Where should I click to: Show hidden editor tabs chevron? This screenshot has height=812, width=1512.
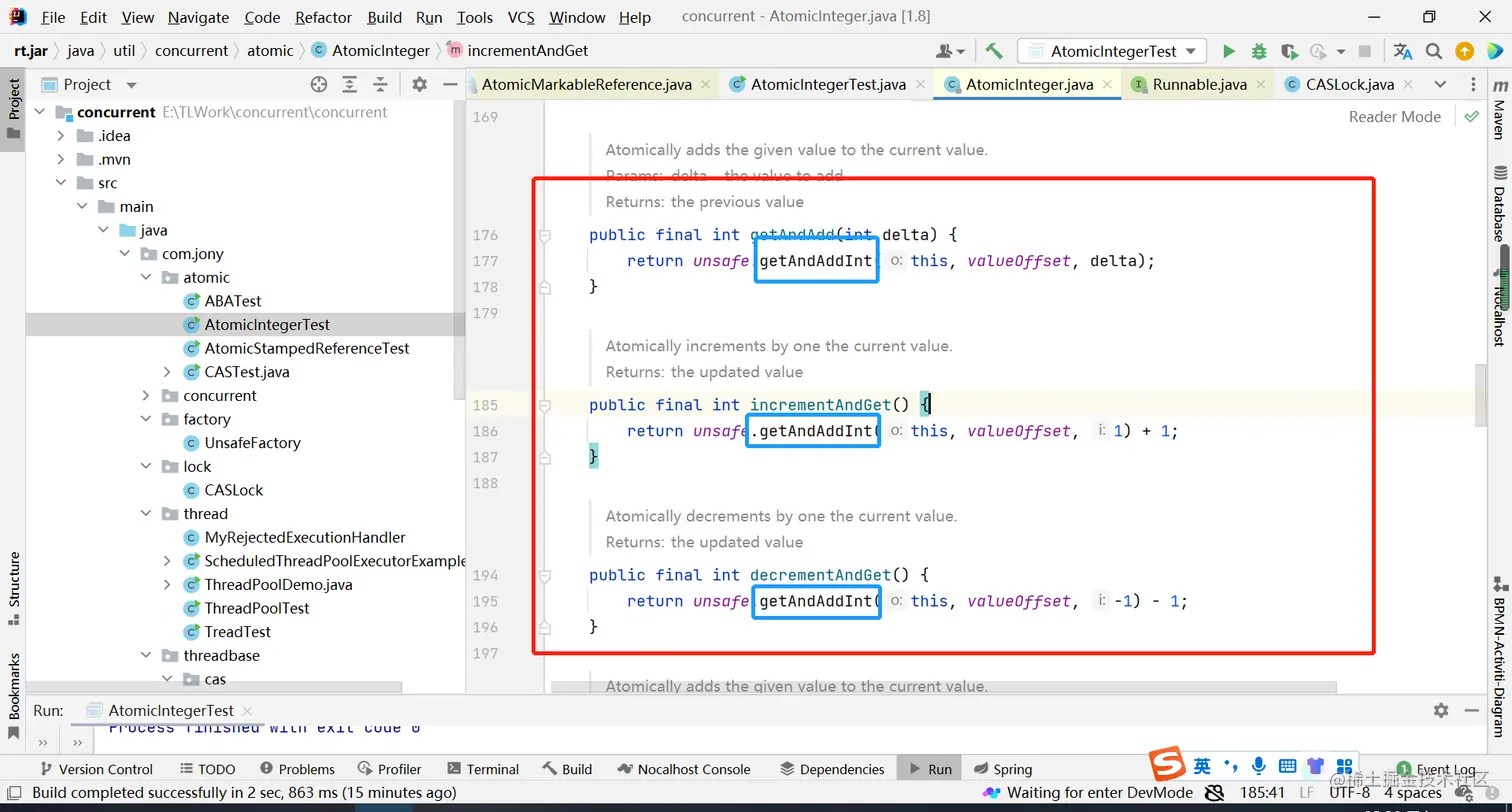1439,84
